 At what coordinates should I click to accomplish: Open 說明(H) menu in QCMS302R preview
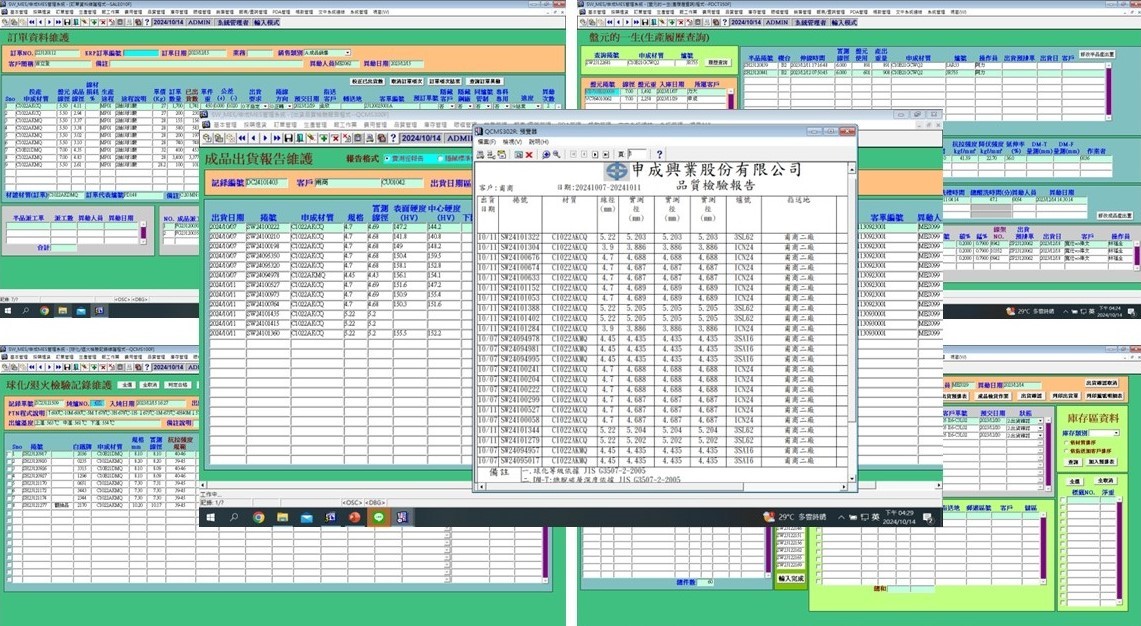538,141
